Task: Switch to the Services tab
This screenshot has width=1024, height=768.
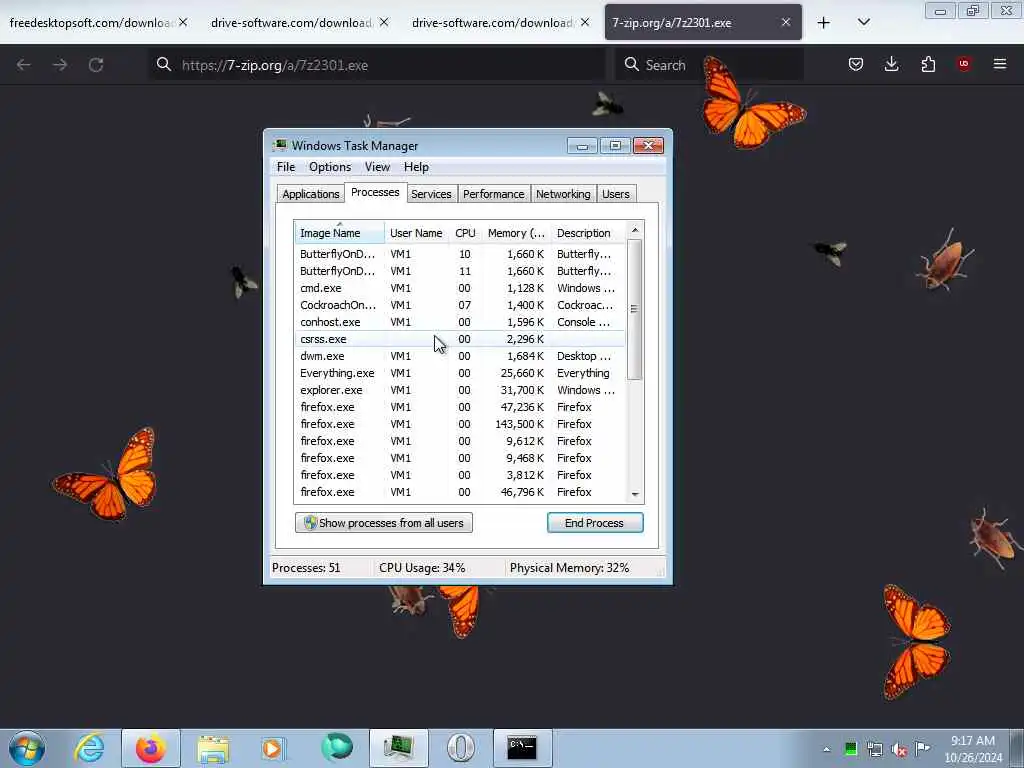Action: (x=431, y=194)
